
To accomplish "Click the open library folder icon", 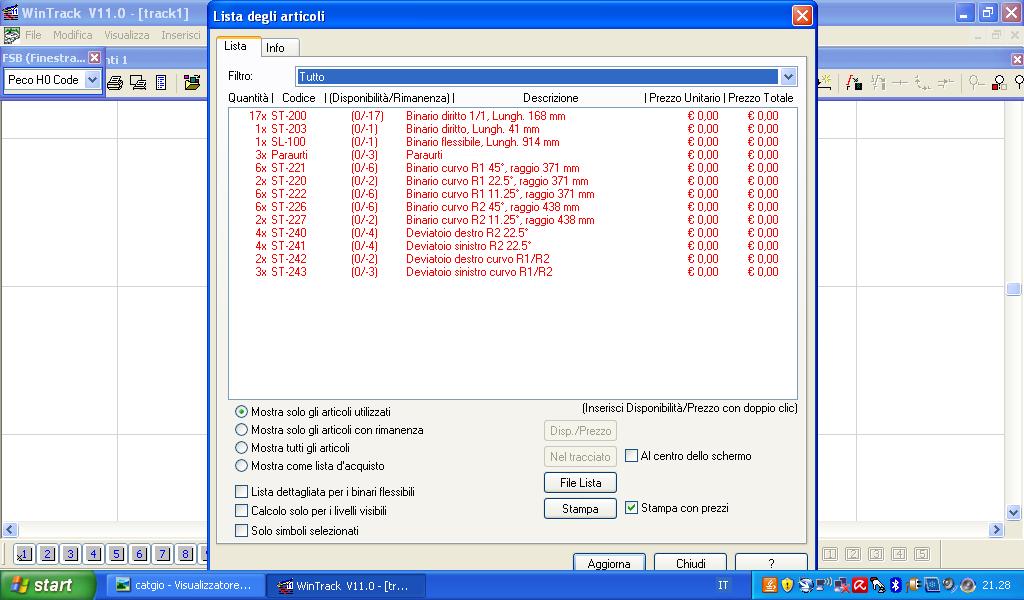I will pos(192,82).
